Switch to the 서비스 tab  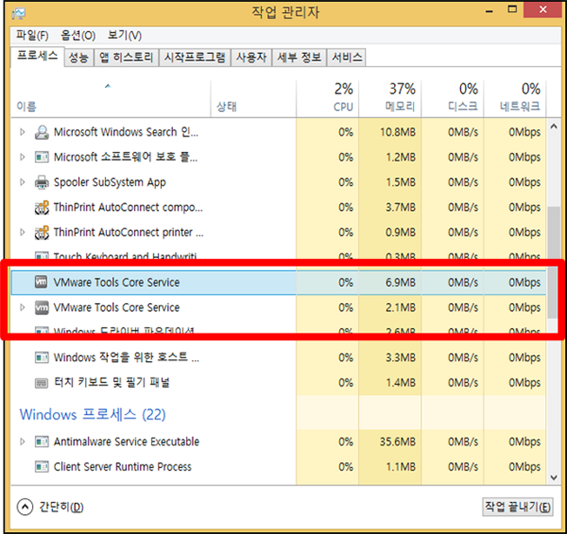point(346,57)
